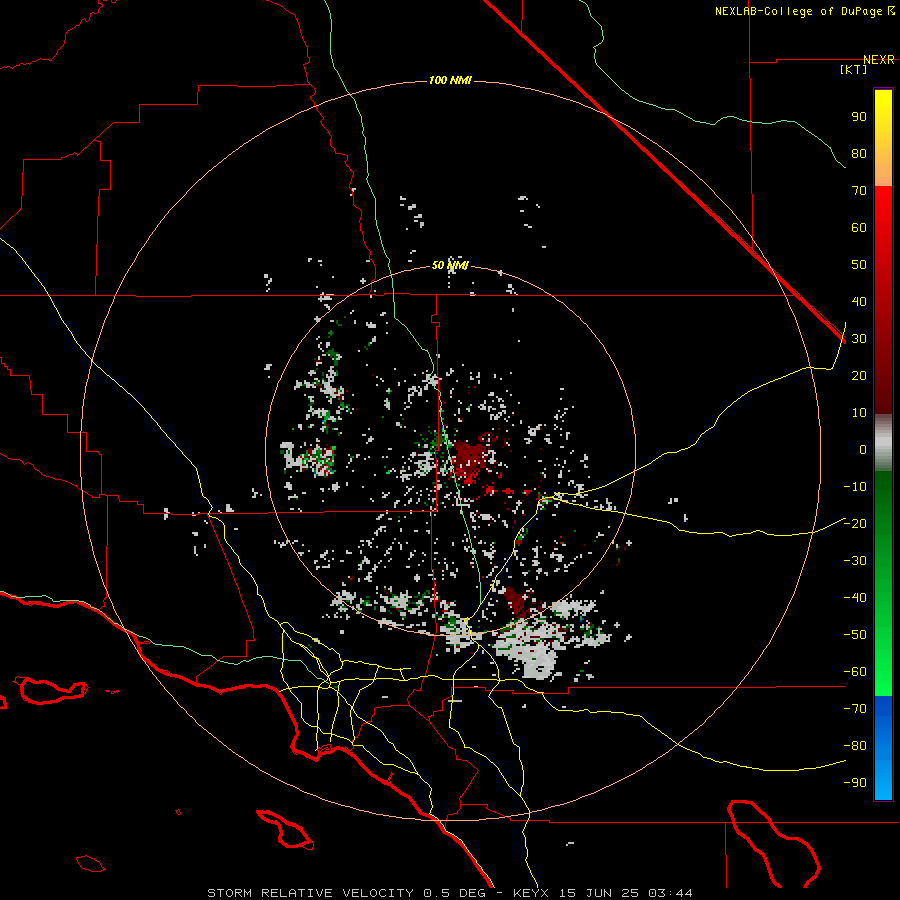The image size is (900, 900).
Task: Select the 30 value on velocity scale
Action: click(x=859, y=339)
